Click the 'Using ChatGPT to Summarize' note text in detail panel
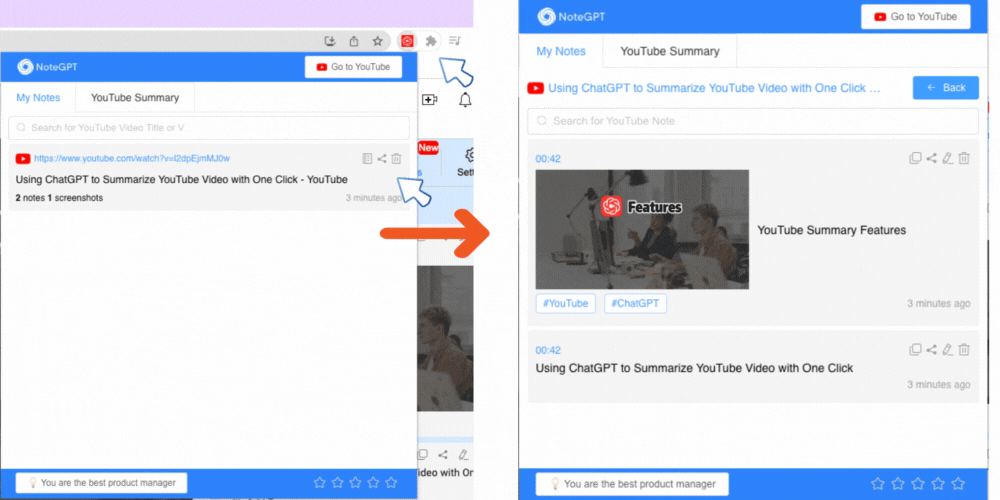The image size is (1000, 500). pos(694,368)
